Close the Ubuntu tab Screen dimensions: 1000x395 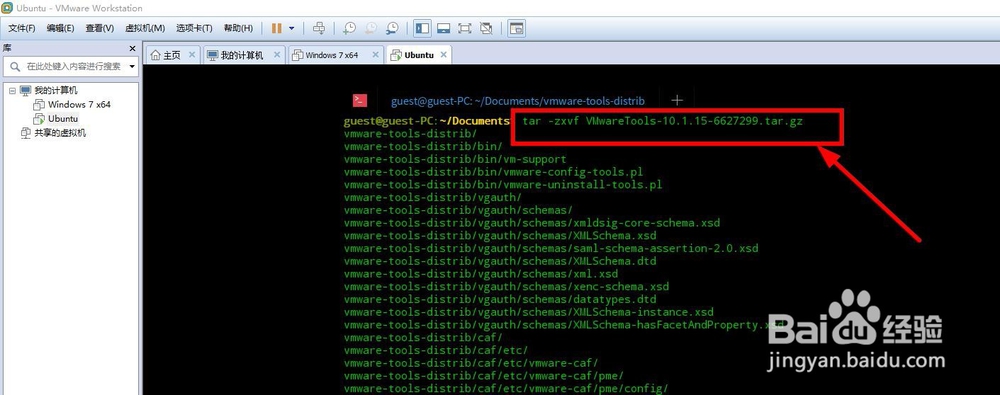[x=443, y=55]
